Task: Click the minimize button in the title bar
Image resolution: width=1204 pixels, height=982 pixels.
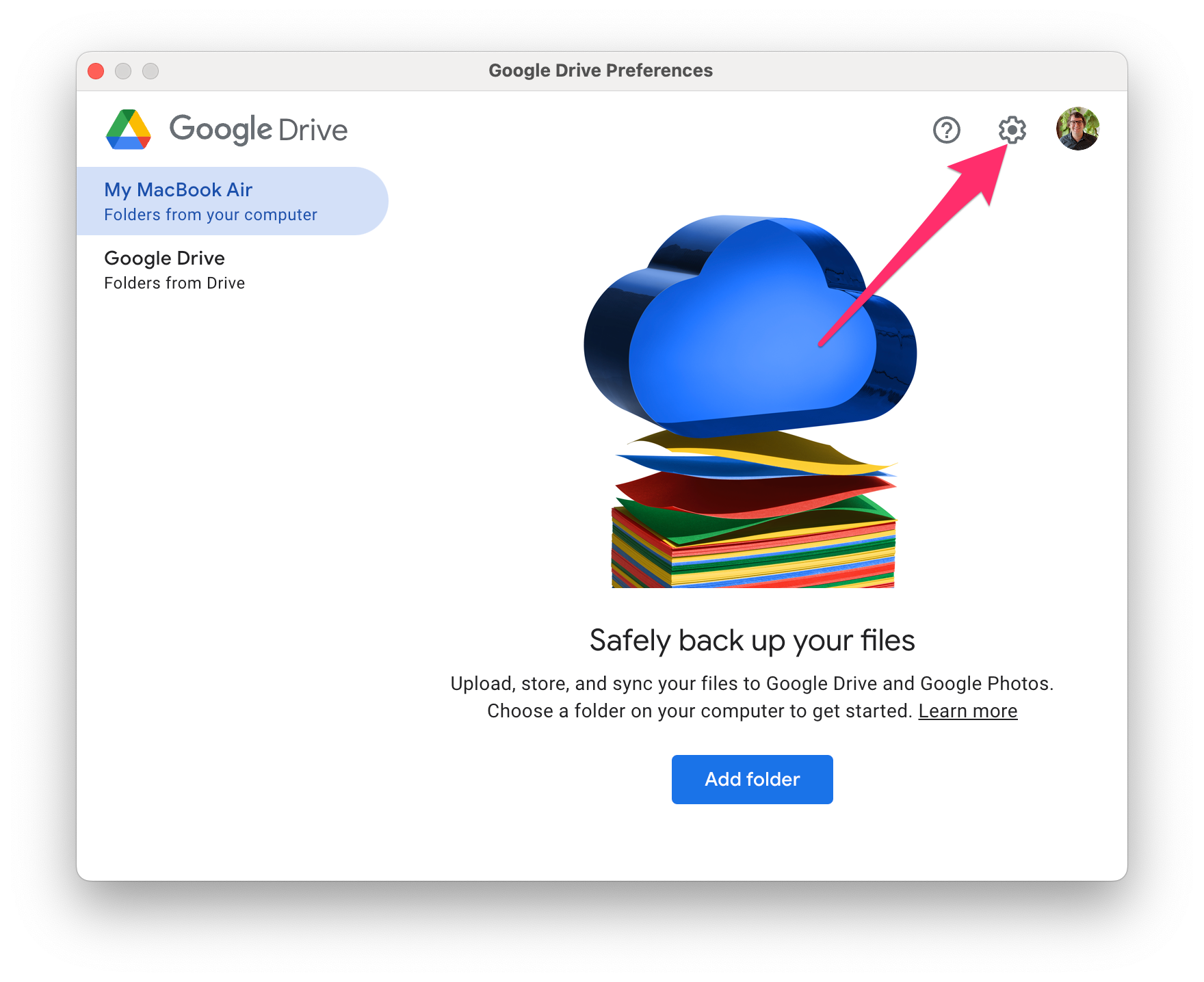Action: click(x=123, y=71)
